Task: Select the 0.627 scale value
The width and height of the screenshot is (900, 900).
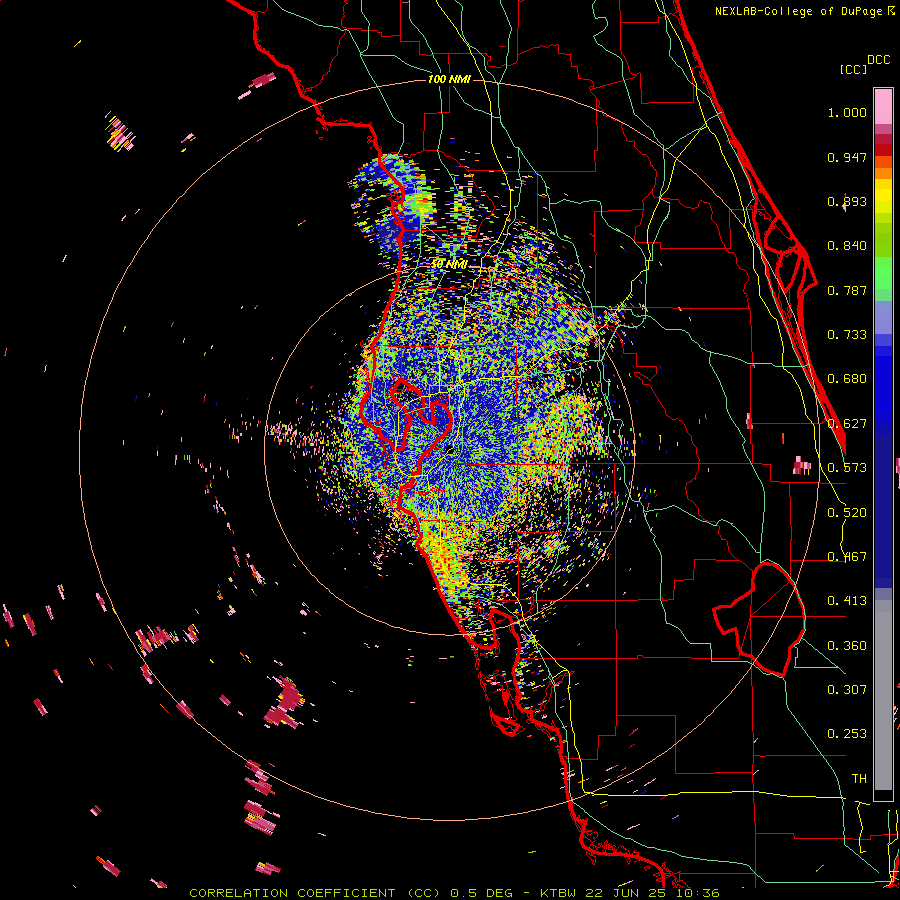Action: pos(847,424)
